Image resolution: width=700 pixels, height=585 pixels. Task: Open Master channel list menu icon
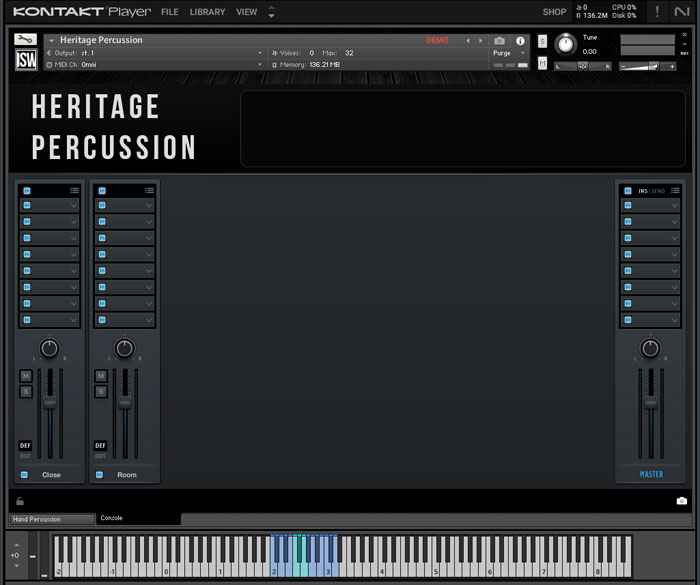[x=675, y=191]
